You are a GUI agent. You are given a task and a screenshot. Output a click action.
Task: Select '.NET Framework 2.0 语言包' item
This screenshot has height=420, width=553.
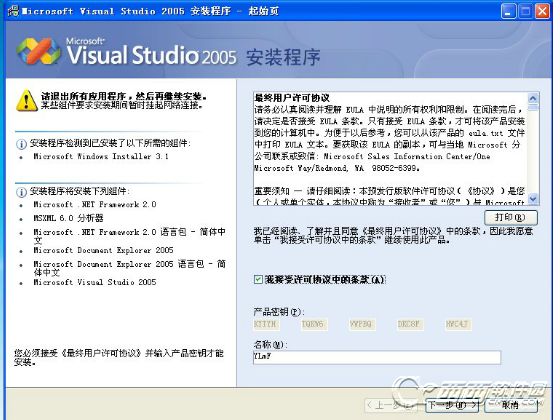coord(129,236)
